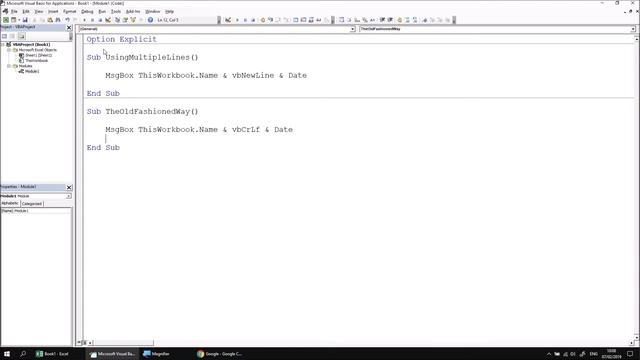
Task: Open the Edit menu
Action: tap(26, 11)
